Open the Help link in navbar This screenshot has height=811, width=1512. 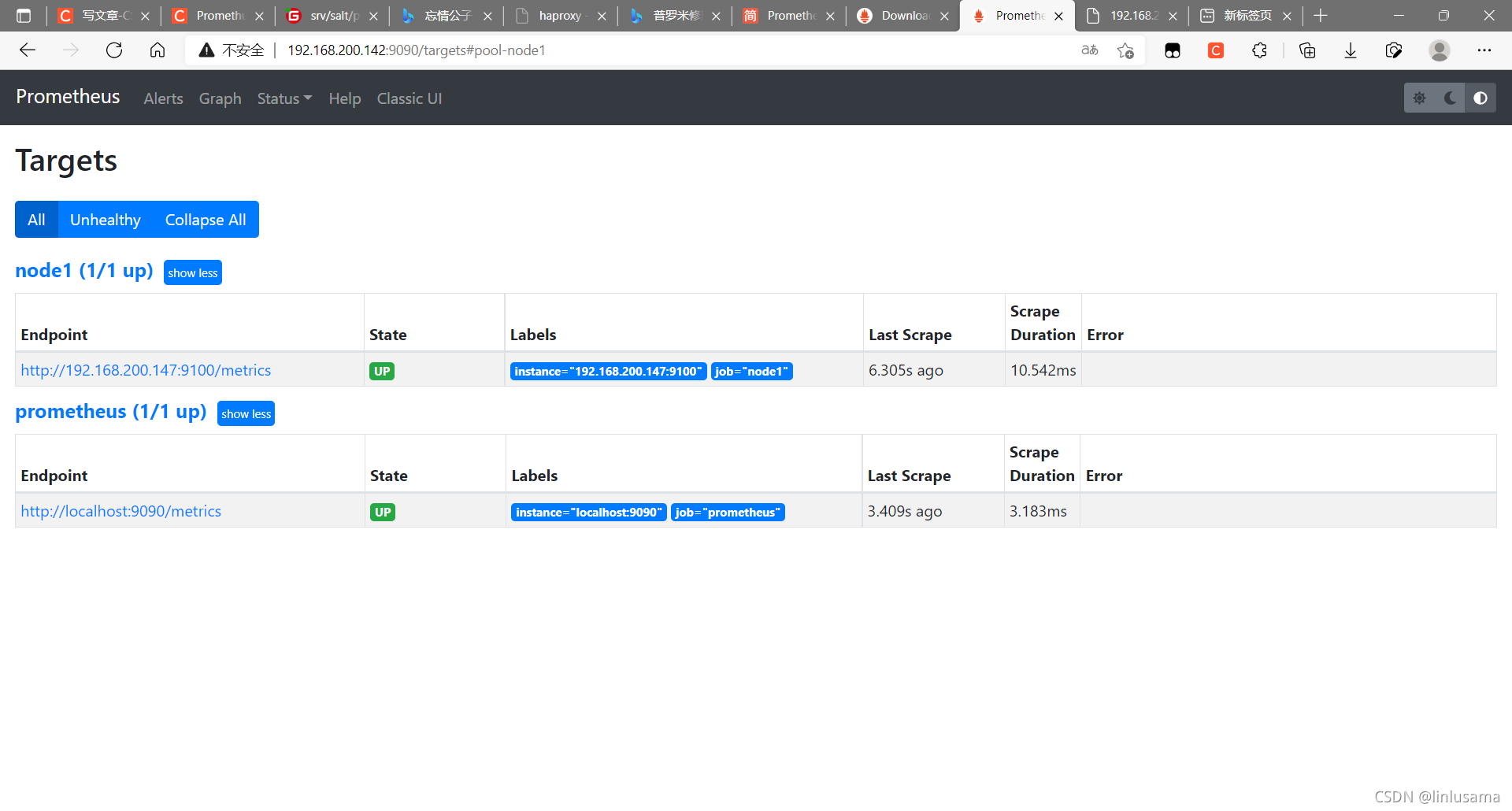pos(344,98)
